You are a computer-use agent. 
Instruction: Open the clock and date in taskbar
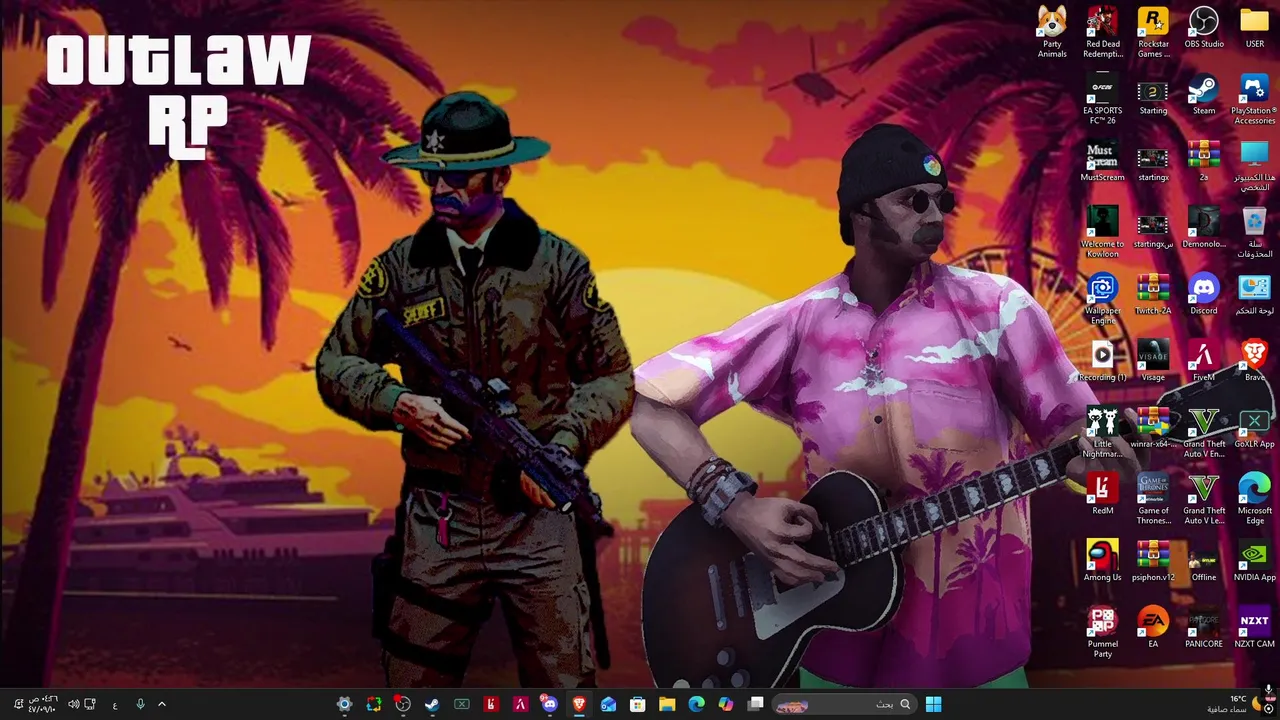tap(43, 704)
